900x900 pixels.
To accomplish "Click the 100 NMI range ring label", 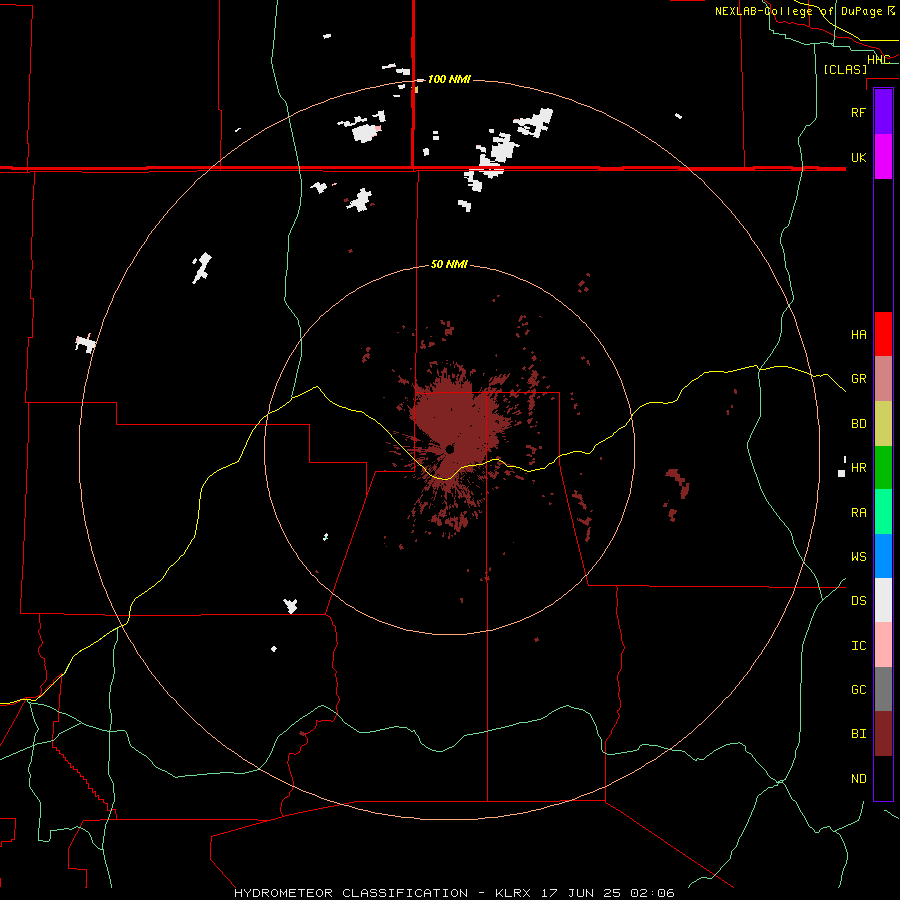I will [449, 79].
